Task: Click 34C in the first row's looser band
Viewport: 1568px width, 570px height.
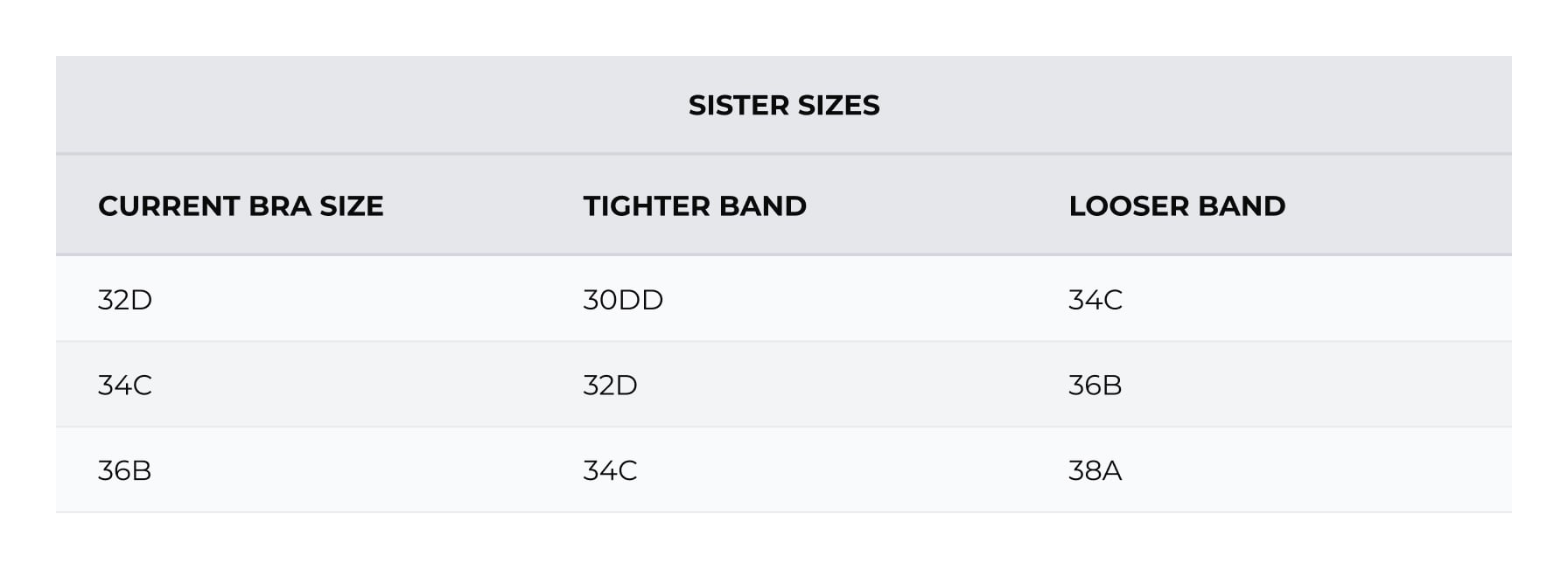Action: point(1095,300)
